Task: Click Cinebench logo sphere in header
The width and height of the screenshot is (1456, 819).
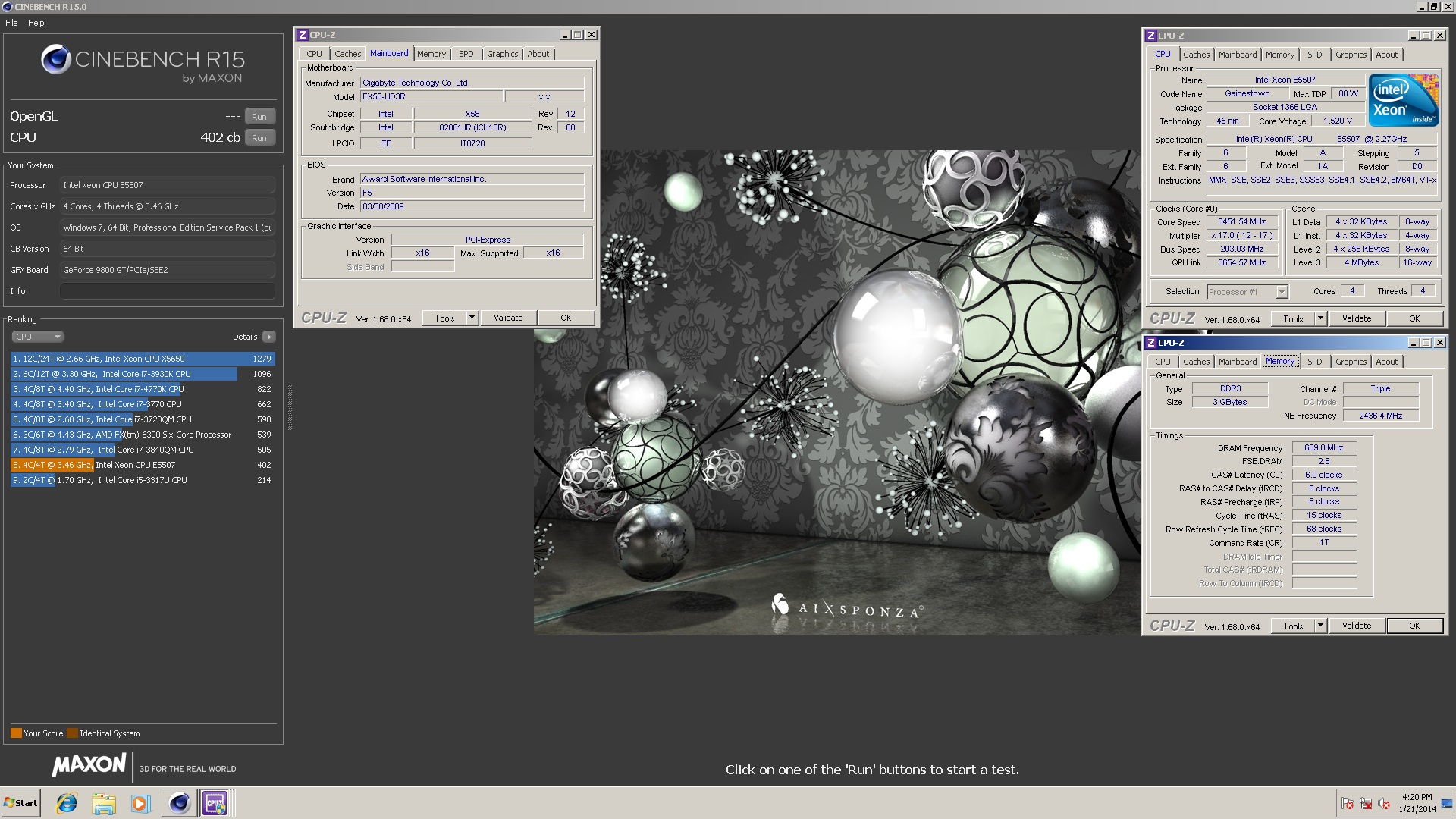Action: [56, 59]
